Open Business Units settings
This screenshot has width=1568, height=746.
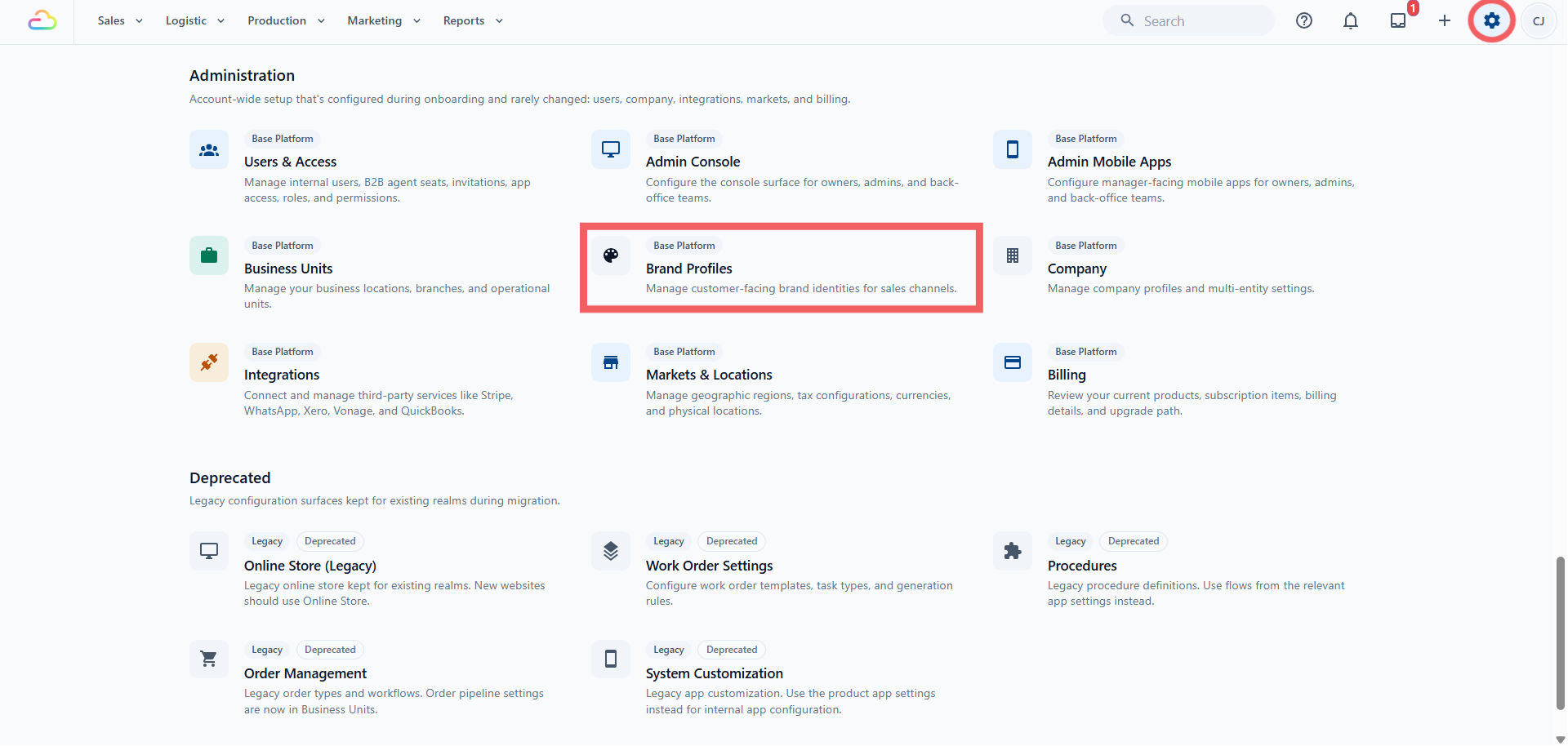pos(288,269)
